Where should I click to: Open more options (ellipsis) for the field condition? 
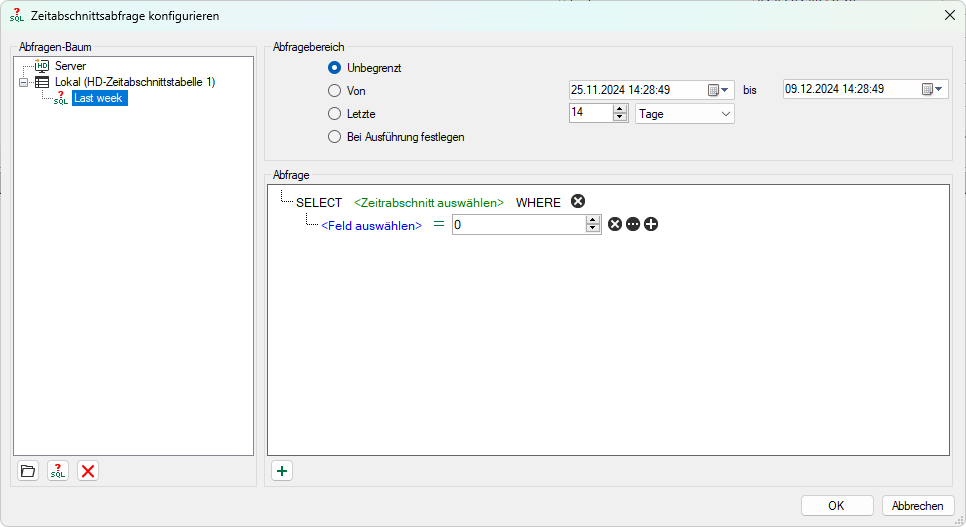point(633,225)
